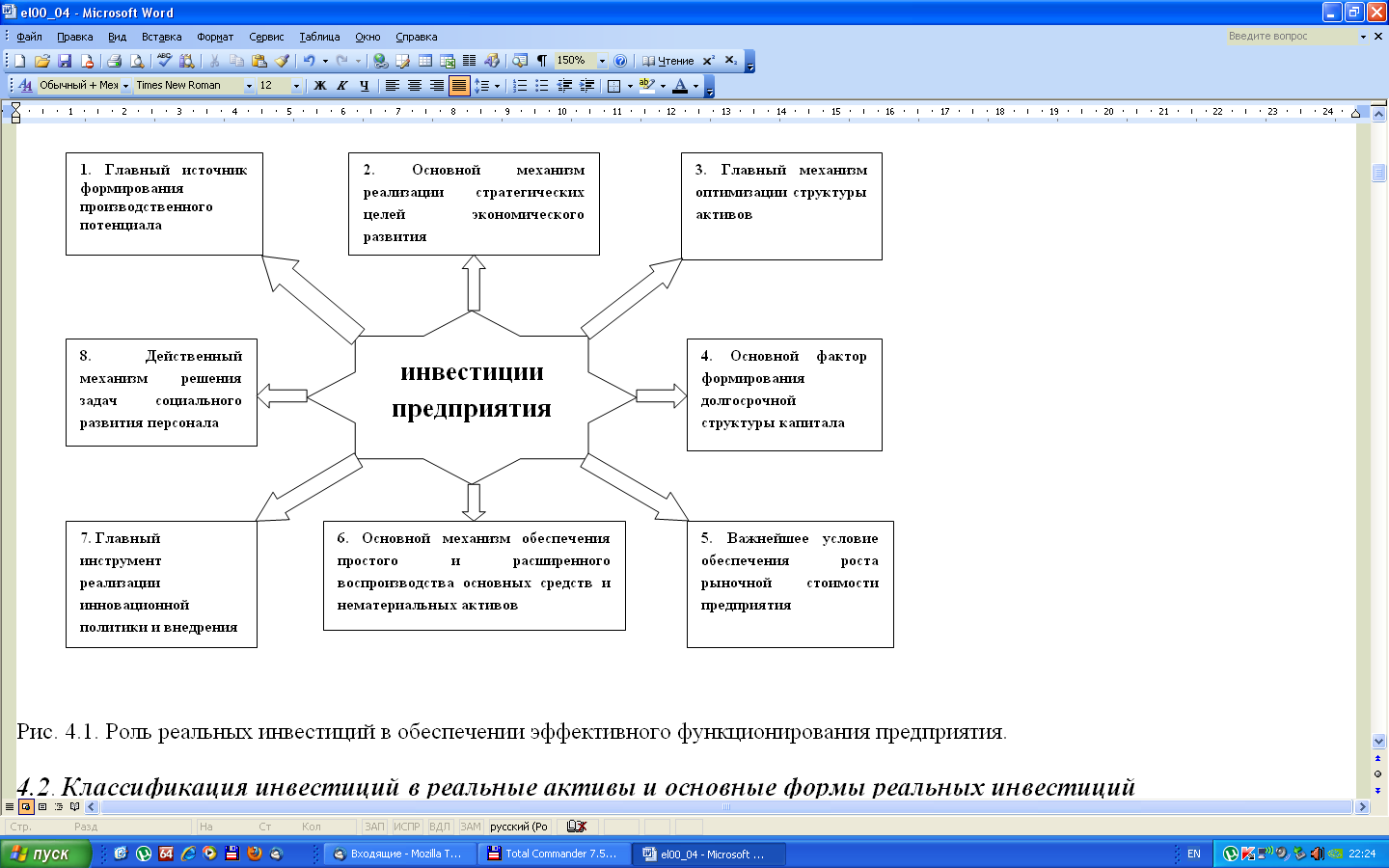The image size is (1389, 868).
Task: Open a file with folder icon
Action: 41,61
